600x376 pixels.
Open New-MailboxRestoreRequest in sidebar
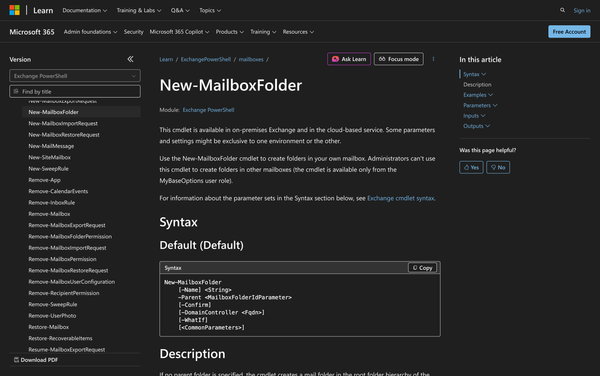(64, 135)
